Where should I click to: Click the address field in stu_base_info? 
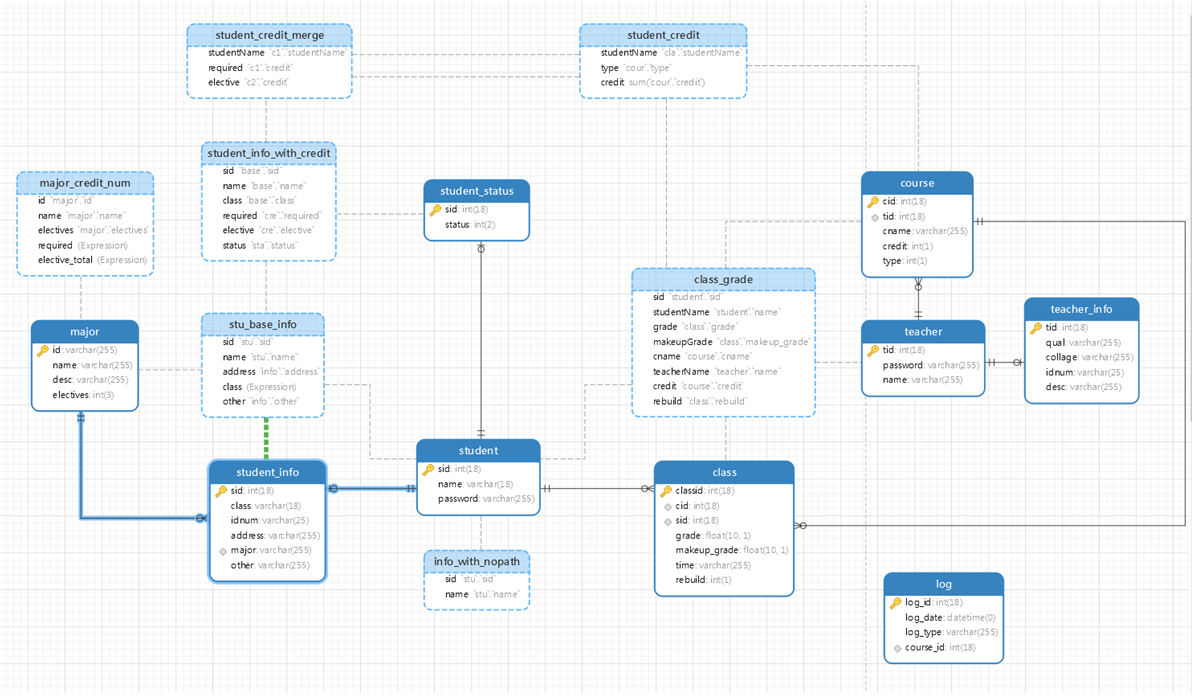271,372
